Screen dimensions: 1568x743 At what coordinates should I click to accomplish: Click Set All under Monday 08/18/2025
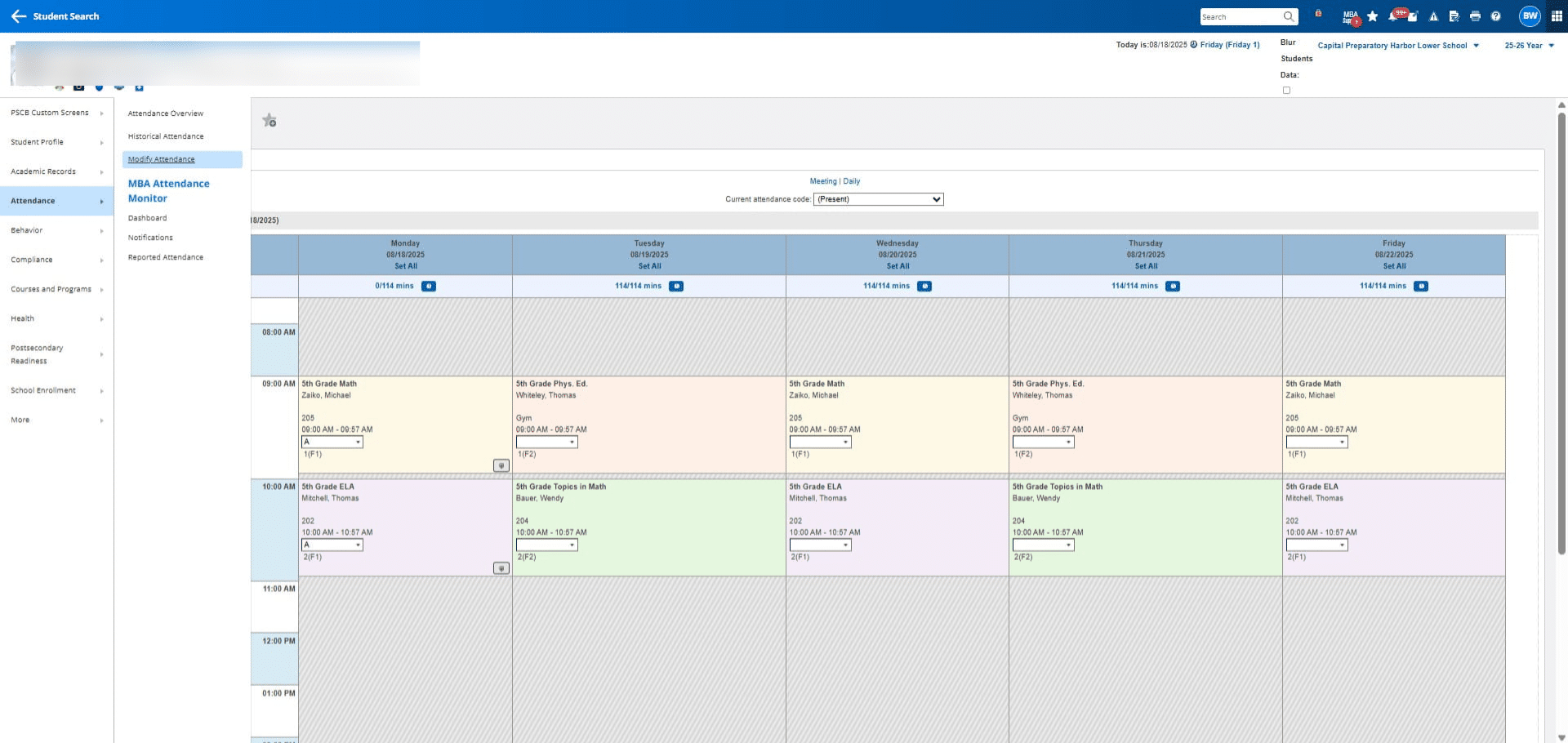point(406,266)
